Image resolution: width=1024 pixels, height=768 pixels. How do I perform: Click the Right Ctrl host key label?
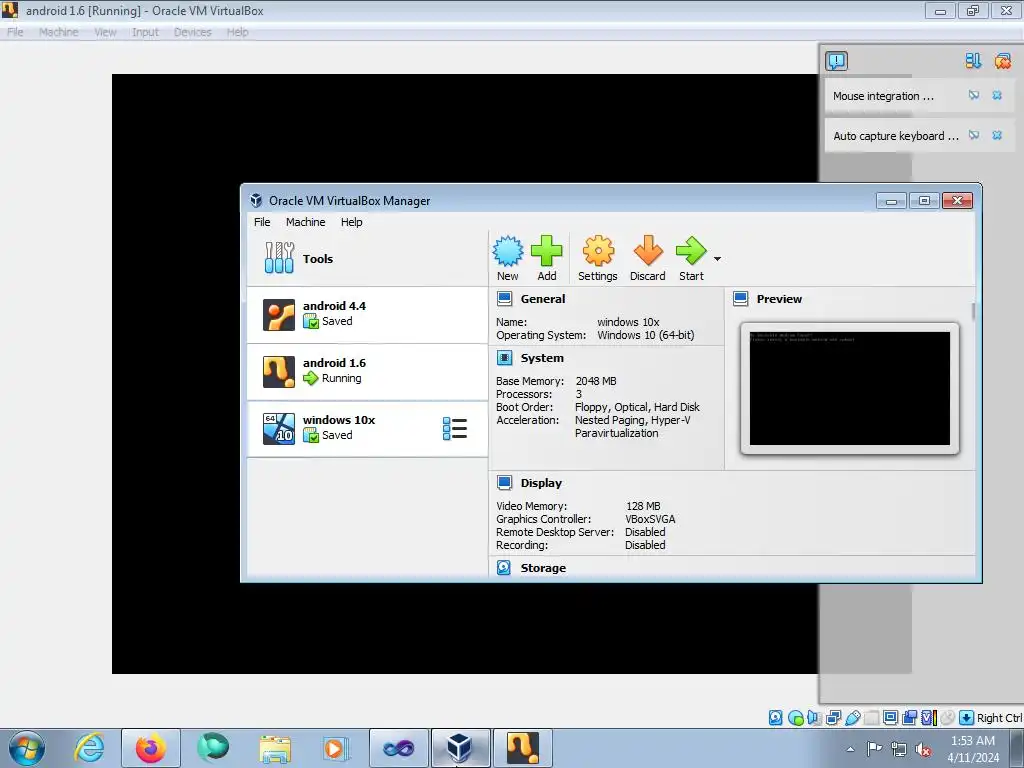pos(999,718)
